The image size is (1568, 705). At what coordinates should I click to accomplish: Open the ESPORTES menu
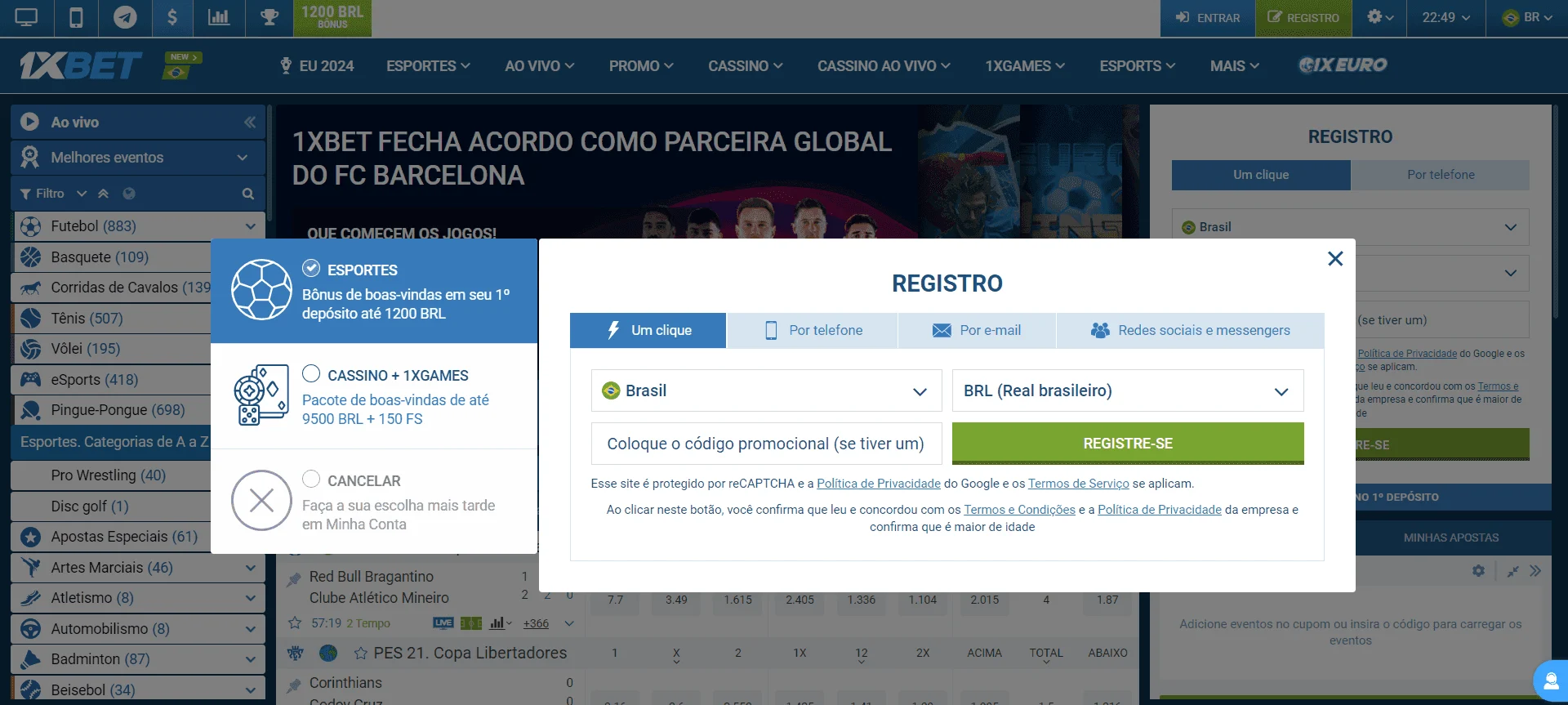pyautogui.click(x=428, y=66)
